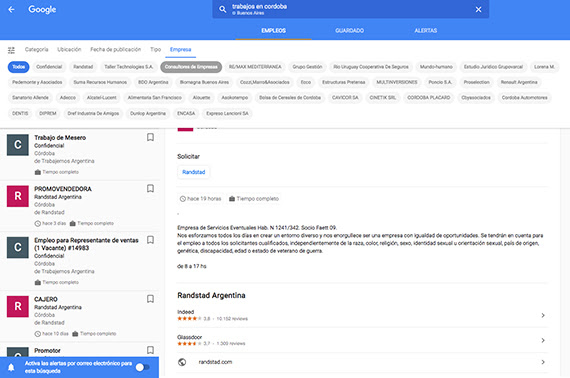The image size is (570, 378).
Task: Filter by ENCASA chip
Action: 186,113
